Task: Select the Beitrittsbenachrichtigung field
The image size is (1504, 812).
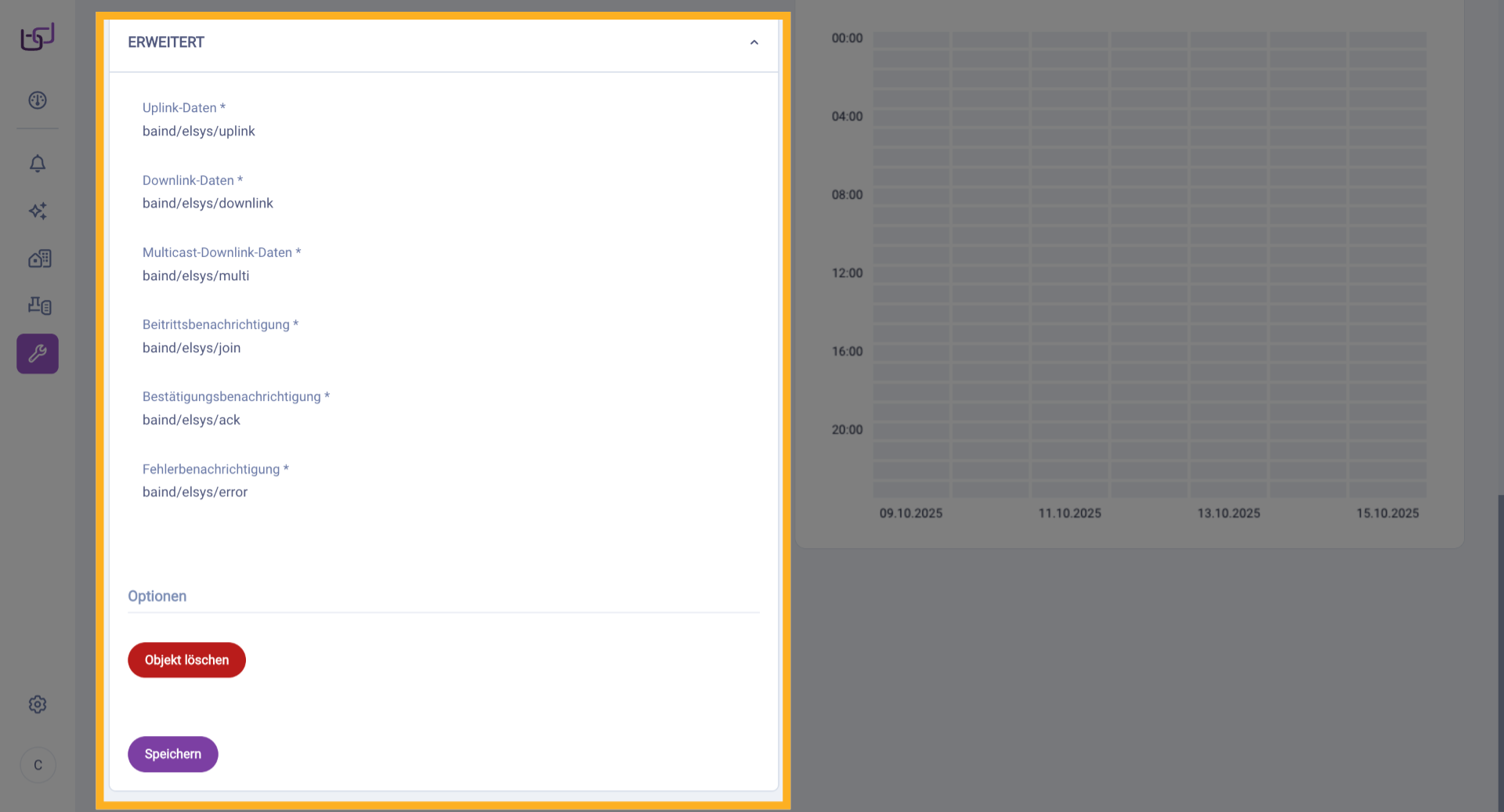Action: point(439,348)
